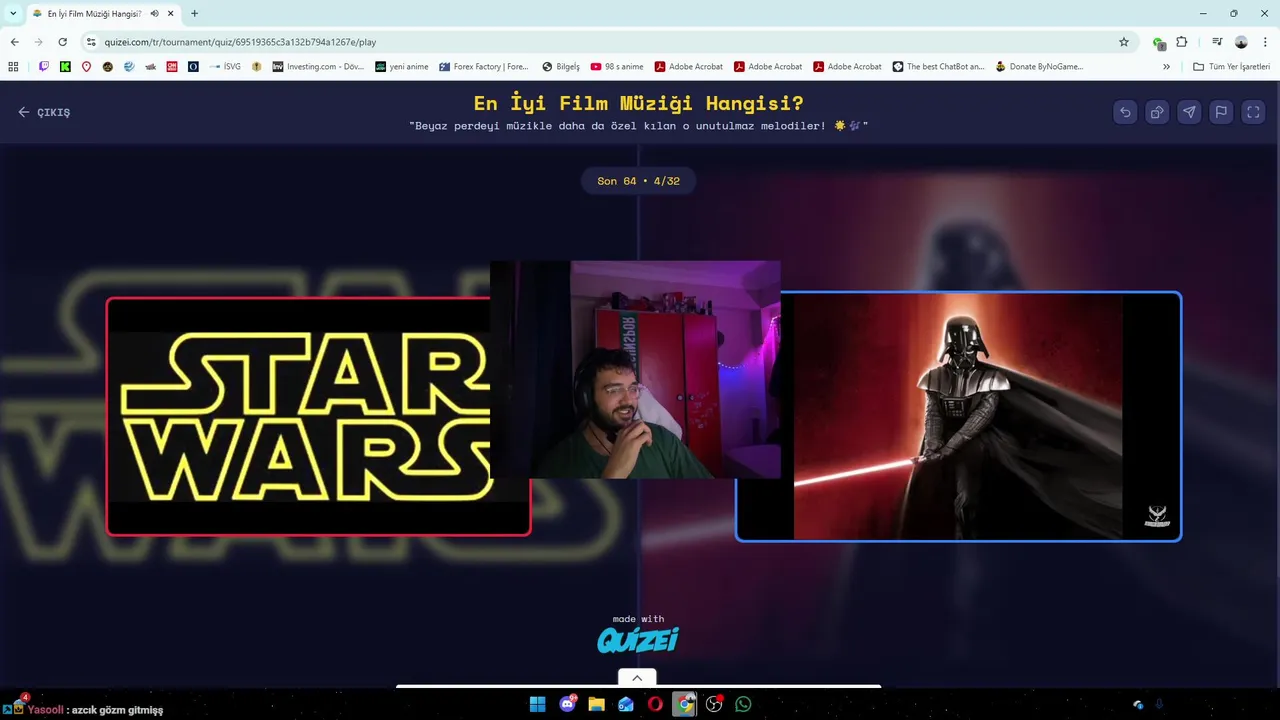This screenshot has height=720, width=1280.
Task: Open the Apps grid in bookmarks bar
Action: 13,67
